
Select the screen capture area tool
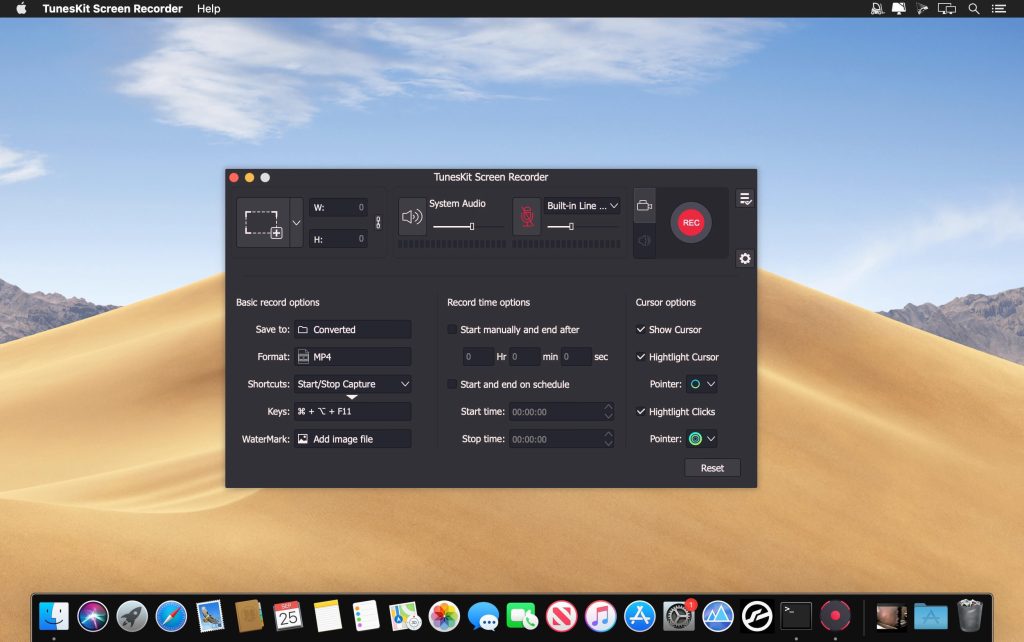pos(264,222)
